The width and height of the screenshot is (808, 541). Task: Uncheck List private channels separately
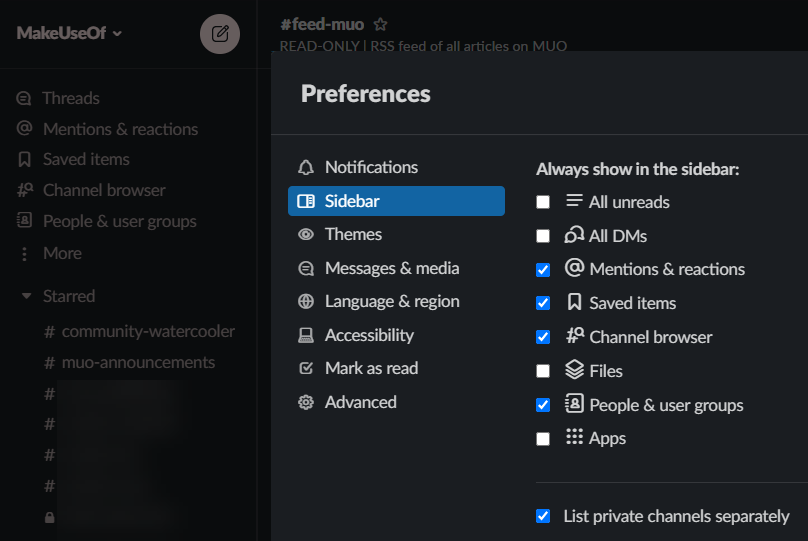(543, 516)
